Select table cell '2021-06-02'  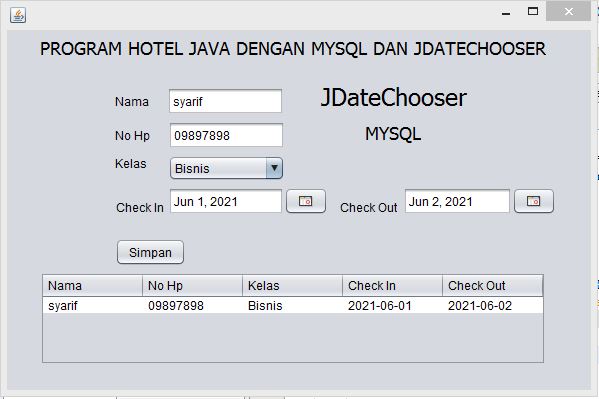coord(493,305)
